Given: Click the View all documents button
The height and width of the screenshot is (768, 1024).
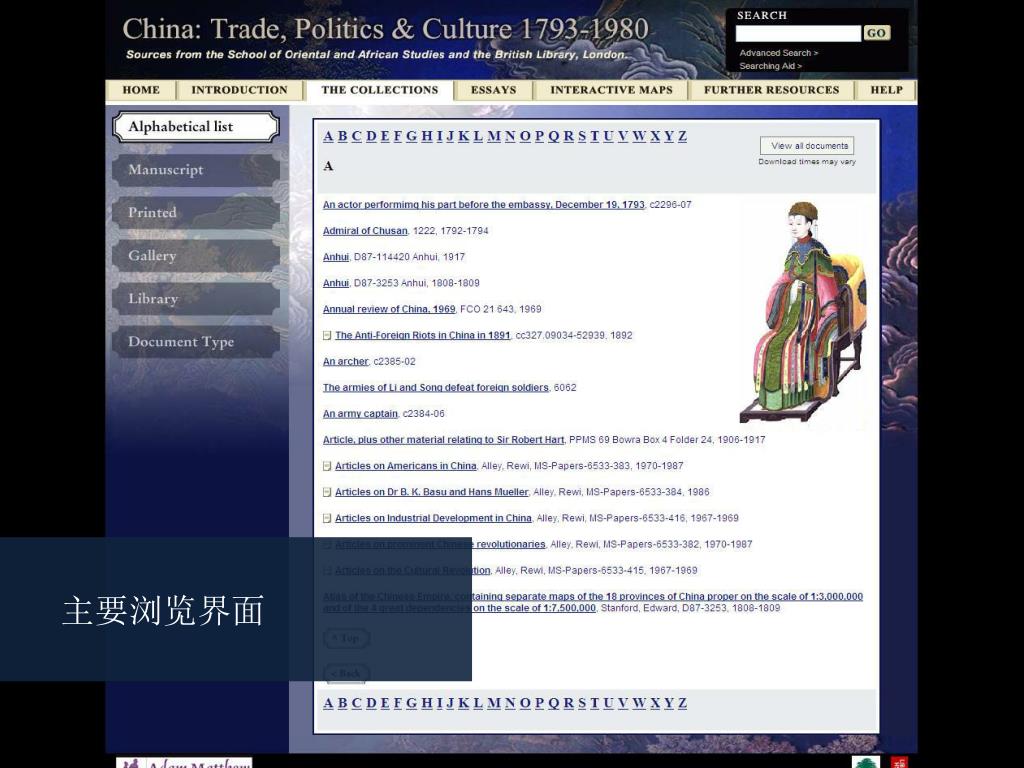Looking at the screenshot, I should [x=807, y=146].
